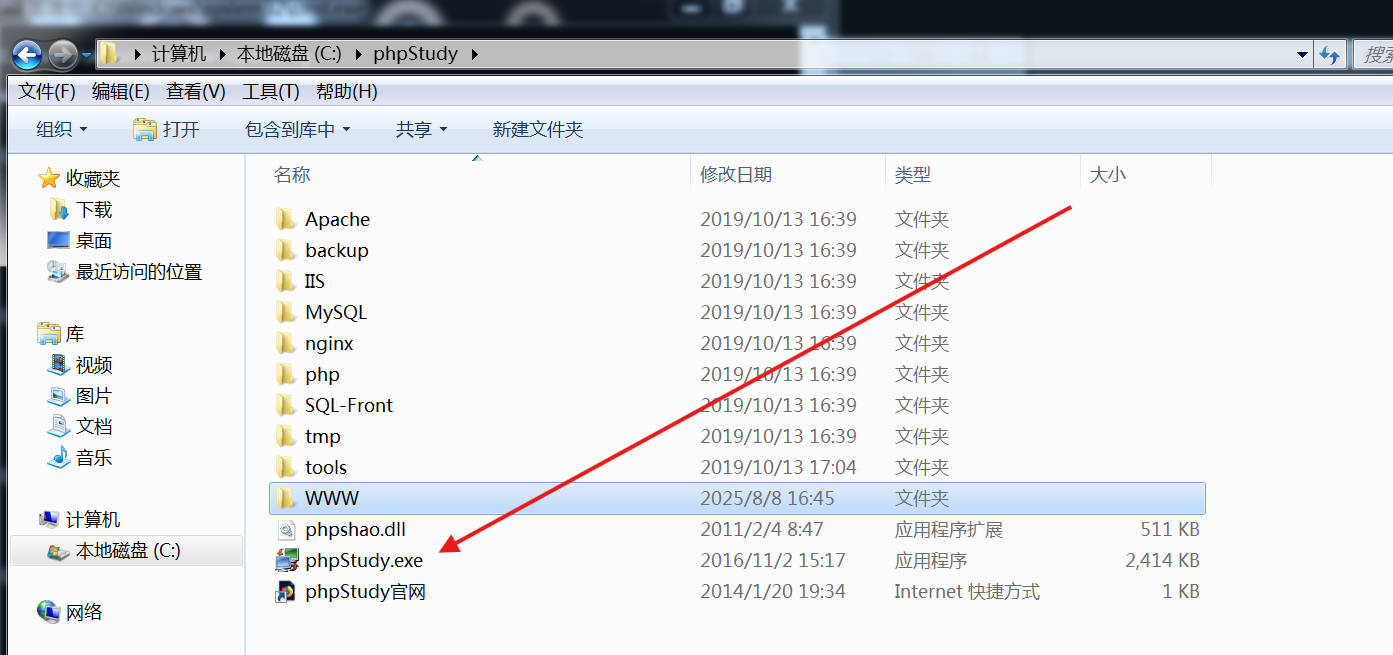
Task: Expand the arrow between 计算机 and 本地磁盘
Action: pyautogui.click(x=221, y=54)
